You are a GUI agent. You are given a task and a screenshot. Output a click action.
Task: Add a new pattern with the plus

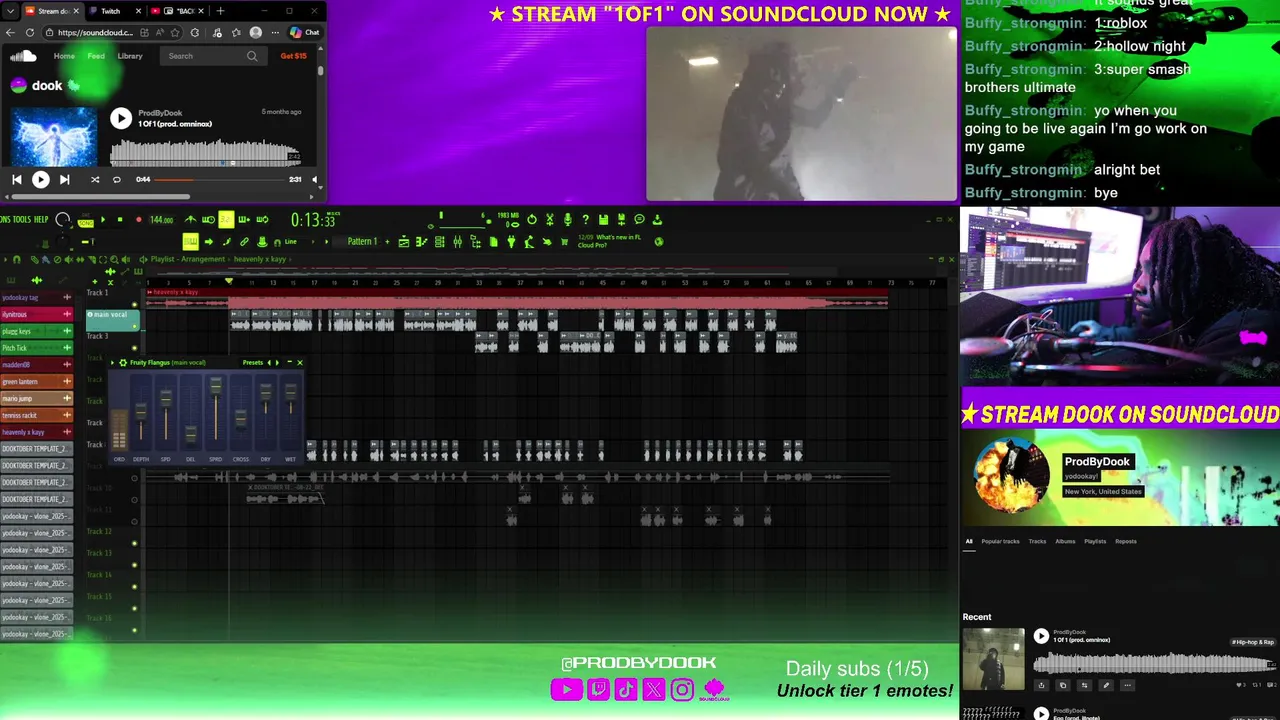click(x=387, y=242)
